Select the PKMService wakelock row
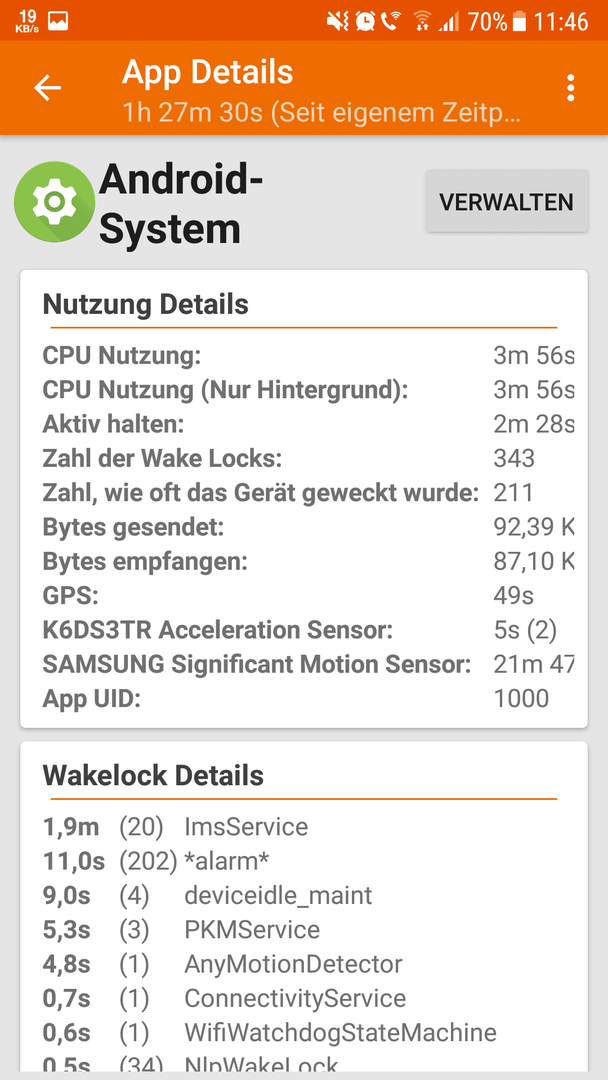The width and height of the screenshot is (608, 1080). coord(304,929)
